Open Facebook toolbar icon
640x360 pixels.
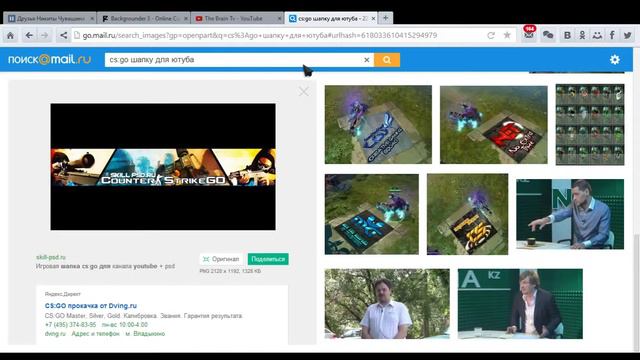click(612, 36)
